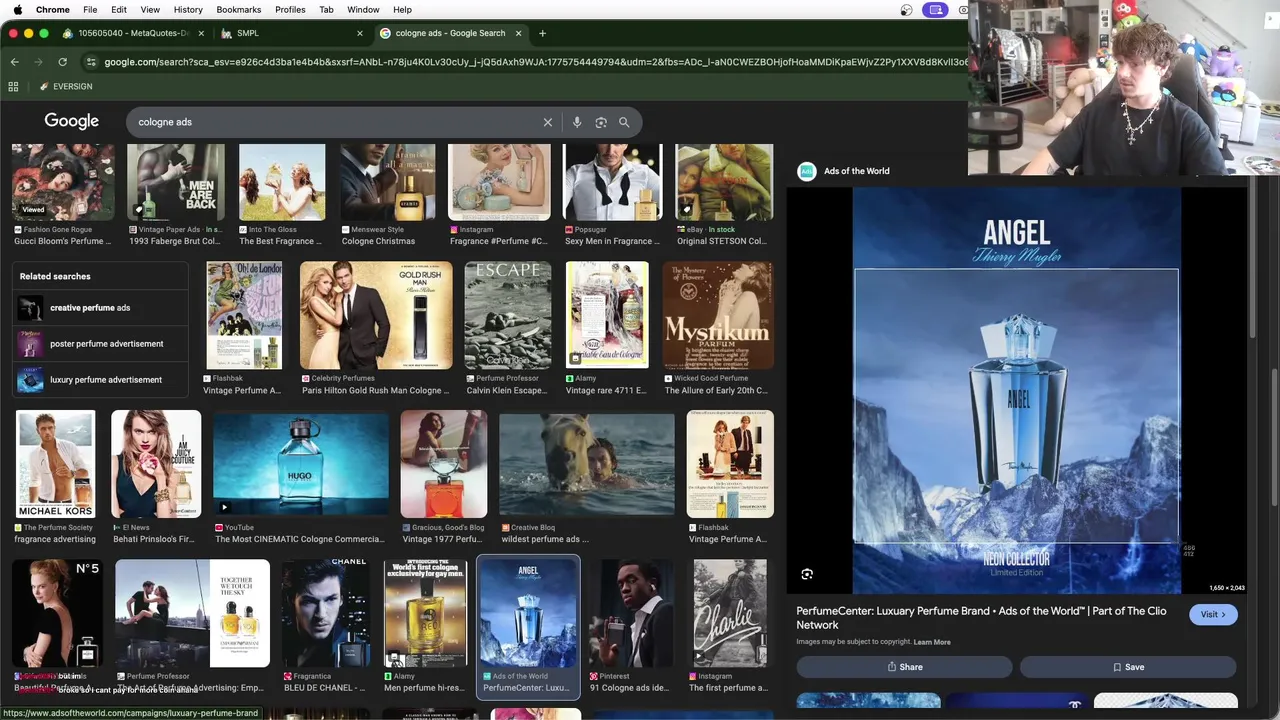Click the Google logo
Viewport: 1280px width, 720px height.
71,121
